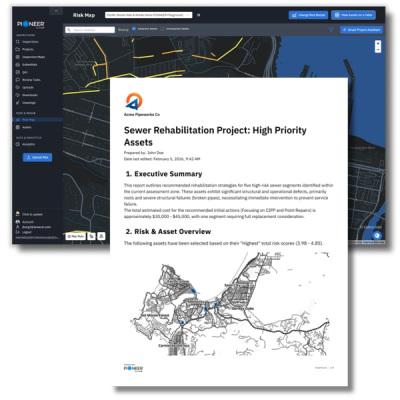Click the Acme Pipeworks Co logo in report
This screenshot has height=400, width=400.
(134, 101)
